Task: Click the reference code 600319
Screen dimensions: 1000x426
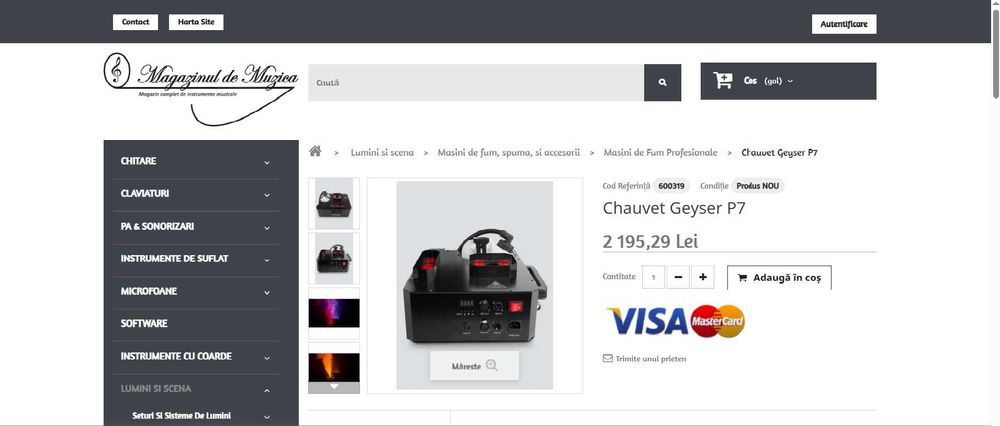Action: (671, 186)
